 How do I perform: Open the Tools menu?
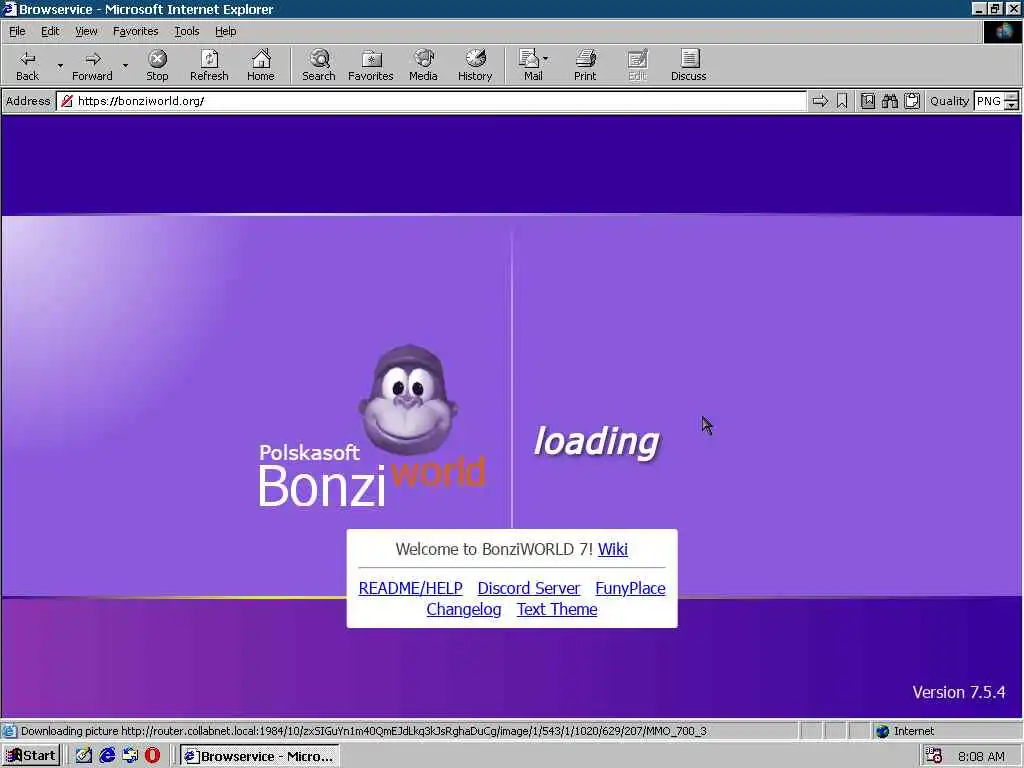click(186, 31)
